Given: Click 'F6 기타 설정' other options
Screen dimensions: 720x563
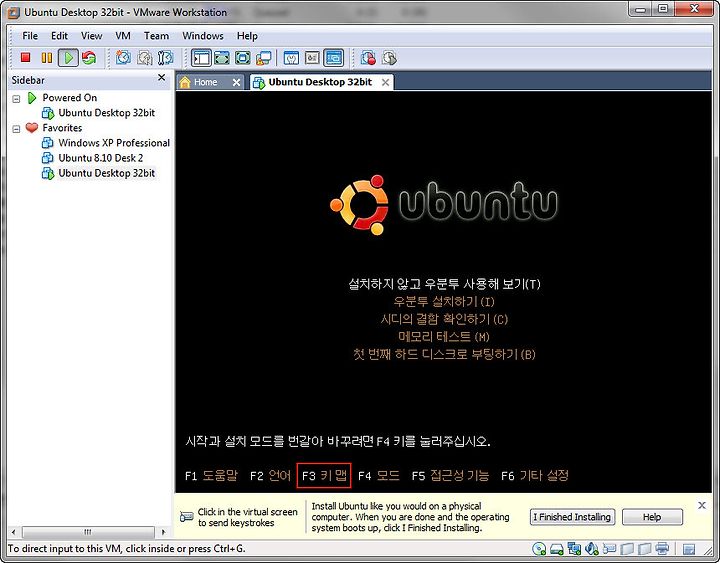Looking at the screenshot, I should coord(535,475).
